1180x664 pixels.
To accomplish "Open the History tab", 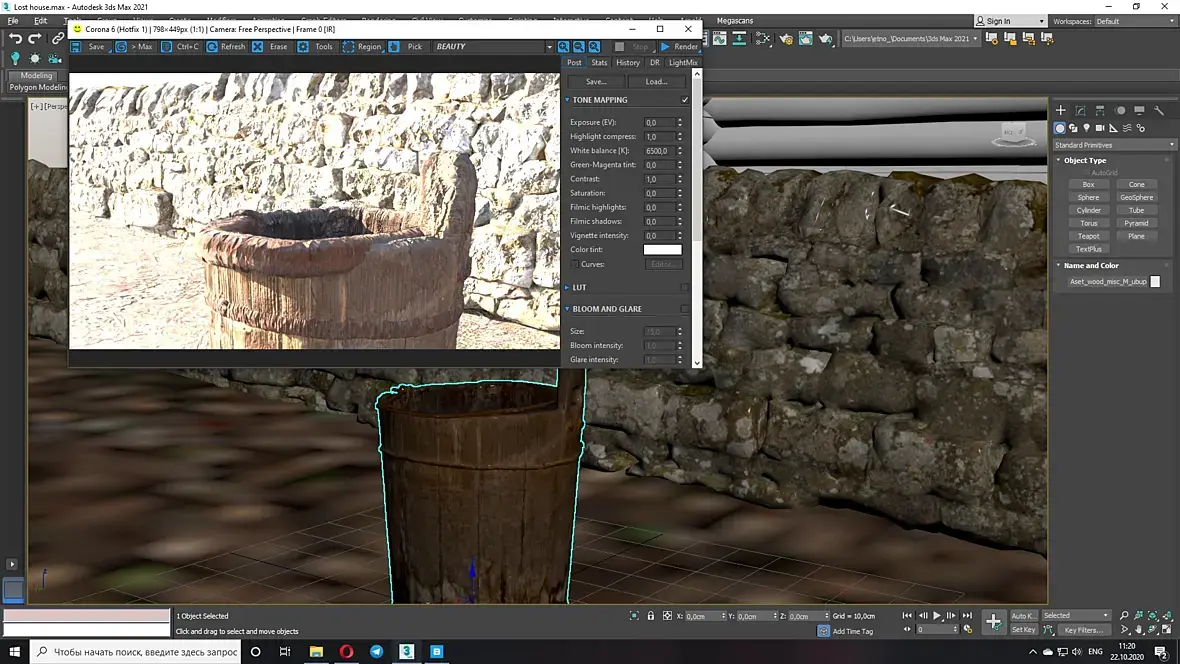I will coord(628,62).
